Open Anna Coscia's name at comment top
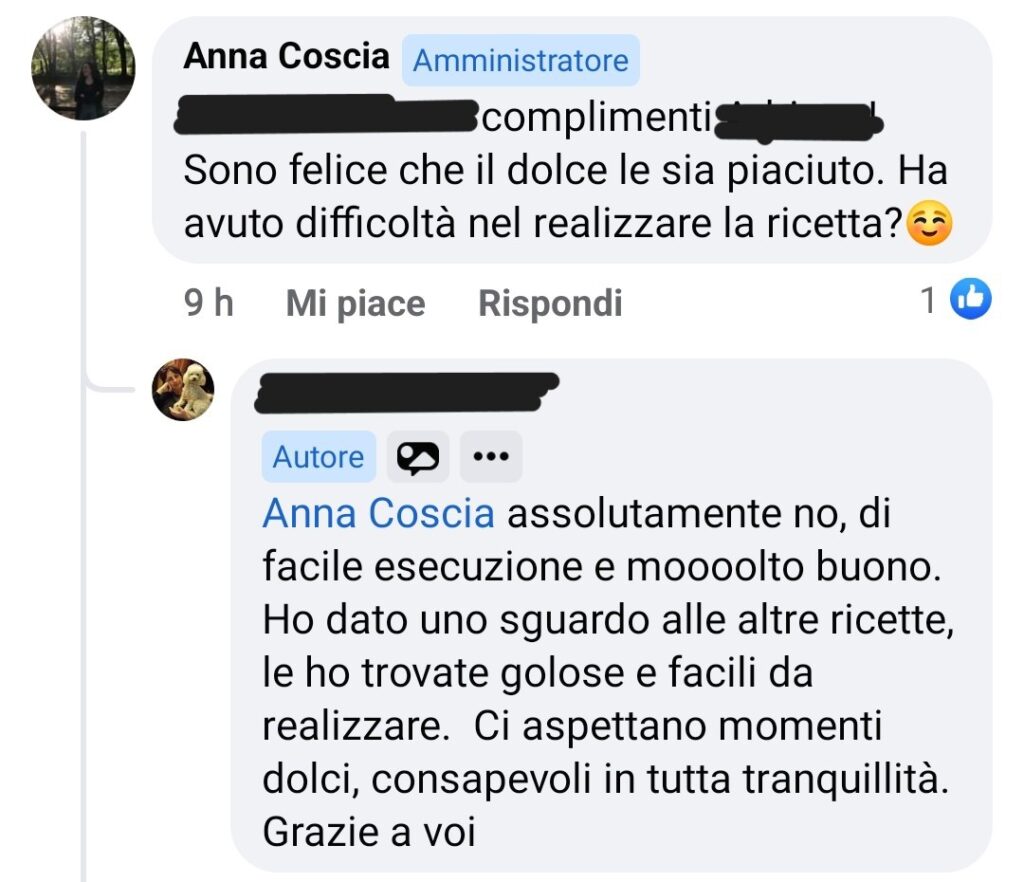 point(286,56)
